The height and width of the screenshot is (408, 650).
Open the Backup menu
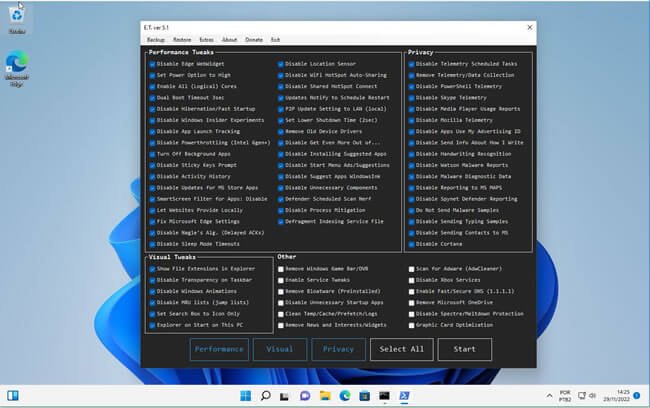[156, 39]
